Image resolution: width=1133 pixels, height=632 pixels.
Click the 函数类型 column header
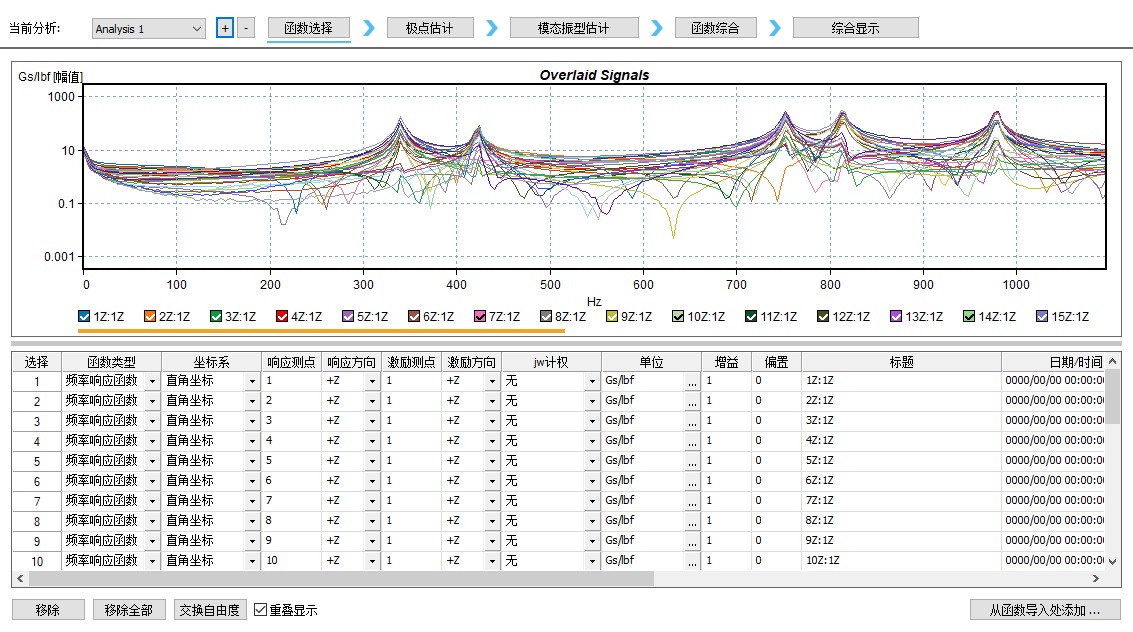(111, 362)
